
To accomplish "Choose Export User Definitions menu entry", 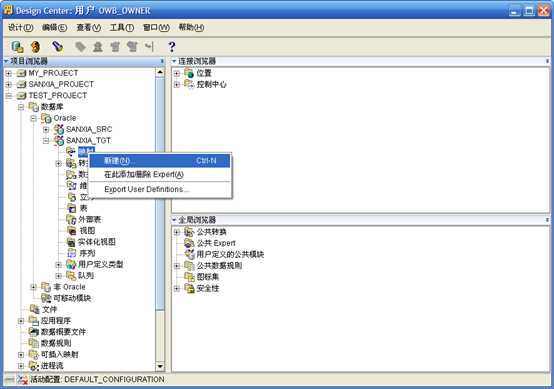I will click(x=160, y=189).
